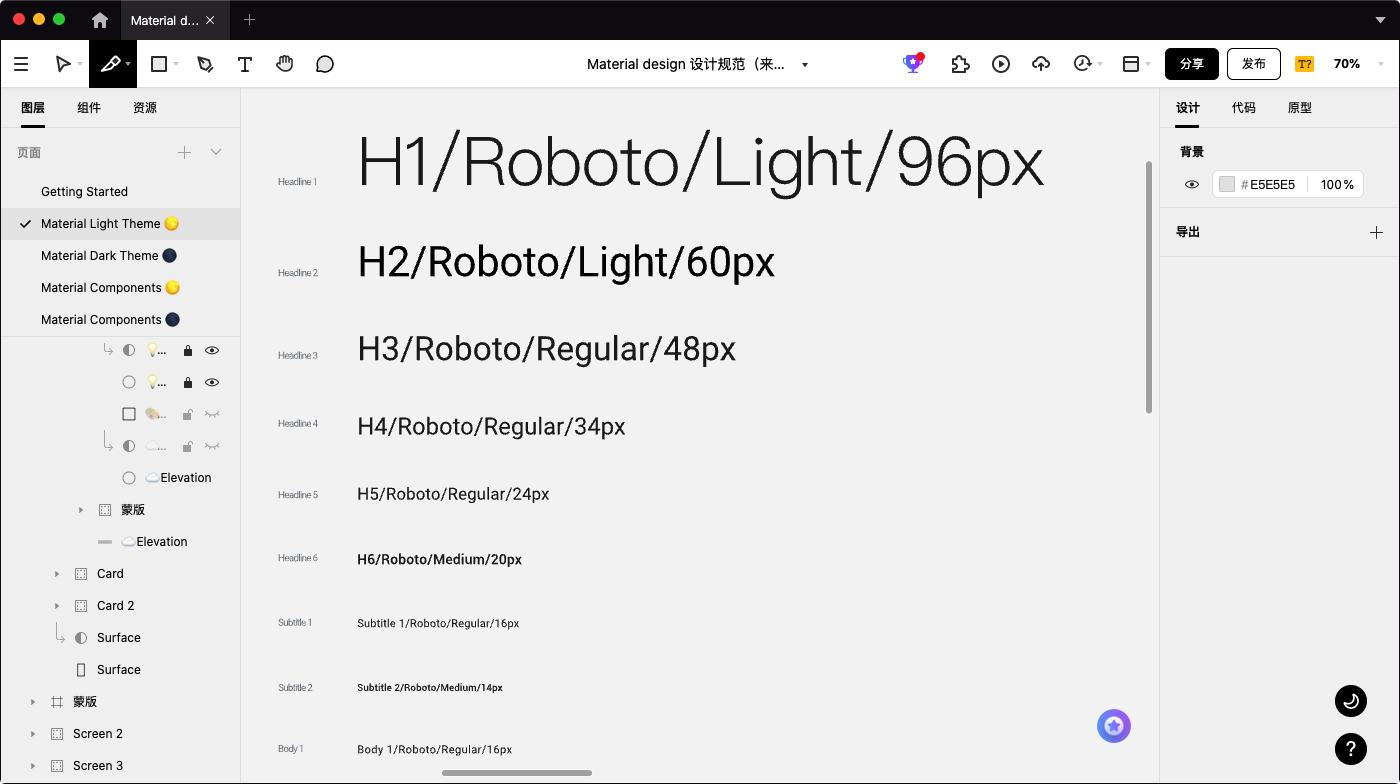The height and width of the screenshot is (784, 1400).
Task: Open version history clock icon
Action: (1082, 64)
